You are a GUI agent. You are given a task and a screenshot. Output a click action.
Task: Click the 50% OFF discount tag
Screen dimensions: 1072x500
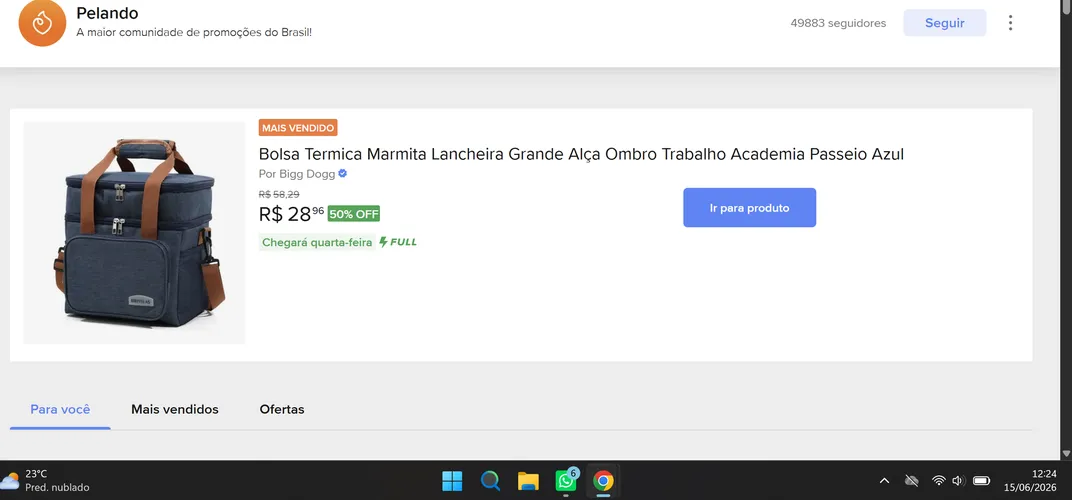coord(354,214)
